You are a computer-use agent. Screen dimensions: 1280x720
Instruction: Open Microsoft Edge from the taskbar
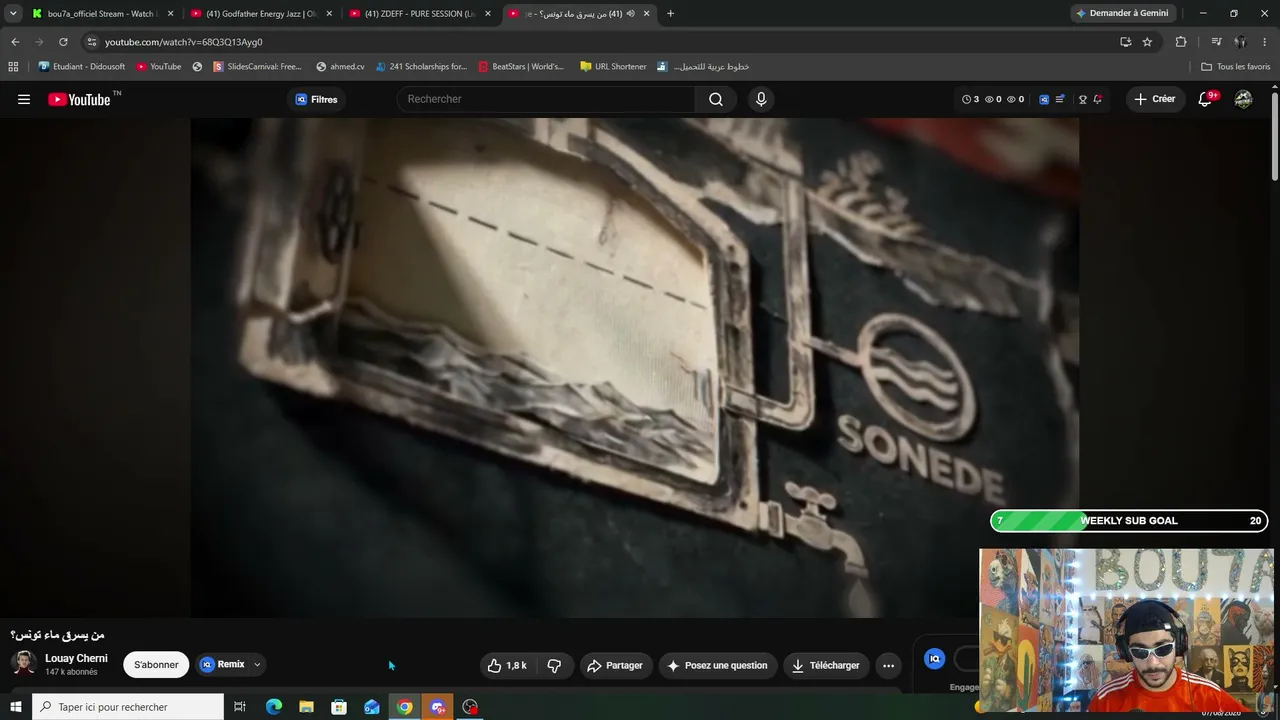coord(274,707)
